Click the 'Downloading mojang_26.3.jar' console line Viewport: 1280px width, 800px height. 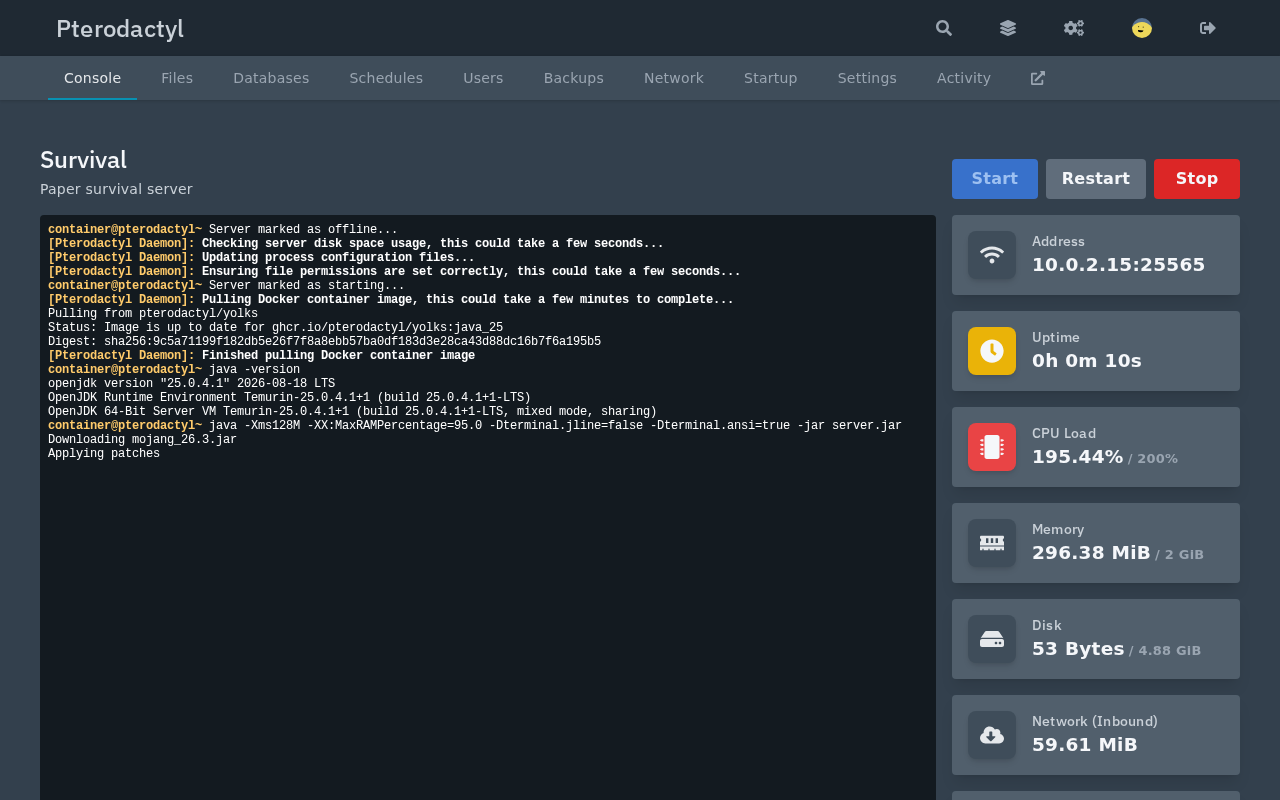[x=142, y=440]
